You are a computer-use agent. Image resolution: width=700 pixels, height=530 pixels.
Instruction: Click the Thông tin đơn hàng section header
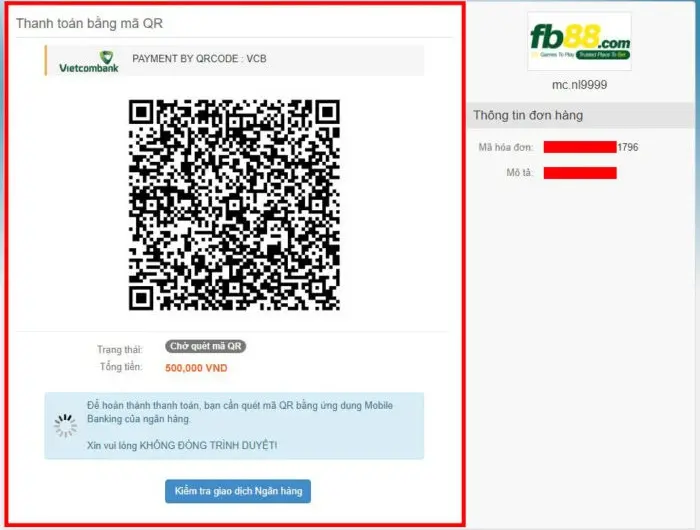(x=528, y=115)
